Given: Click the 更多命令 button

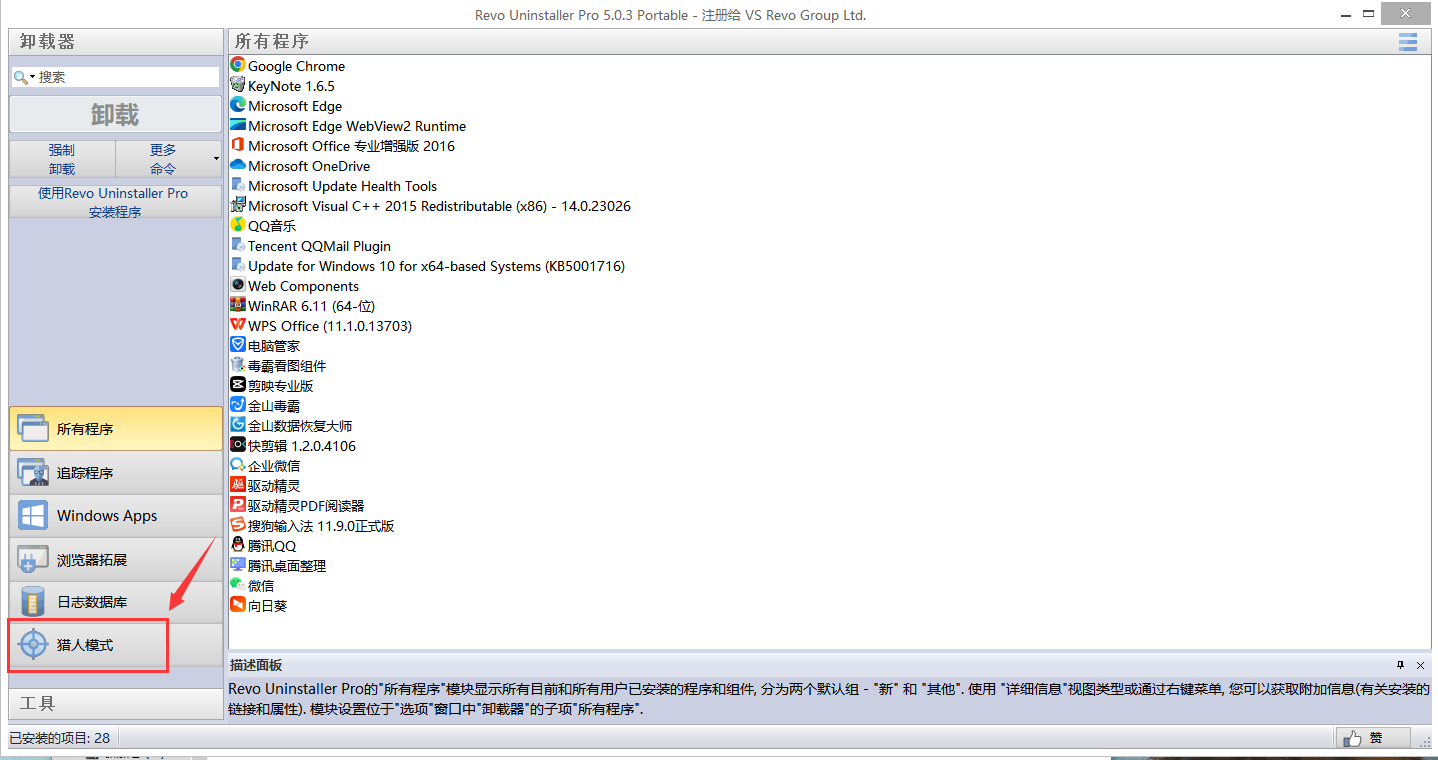Looking at the screenshot, I should point(163,159).
